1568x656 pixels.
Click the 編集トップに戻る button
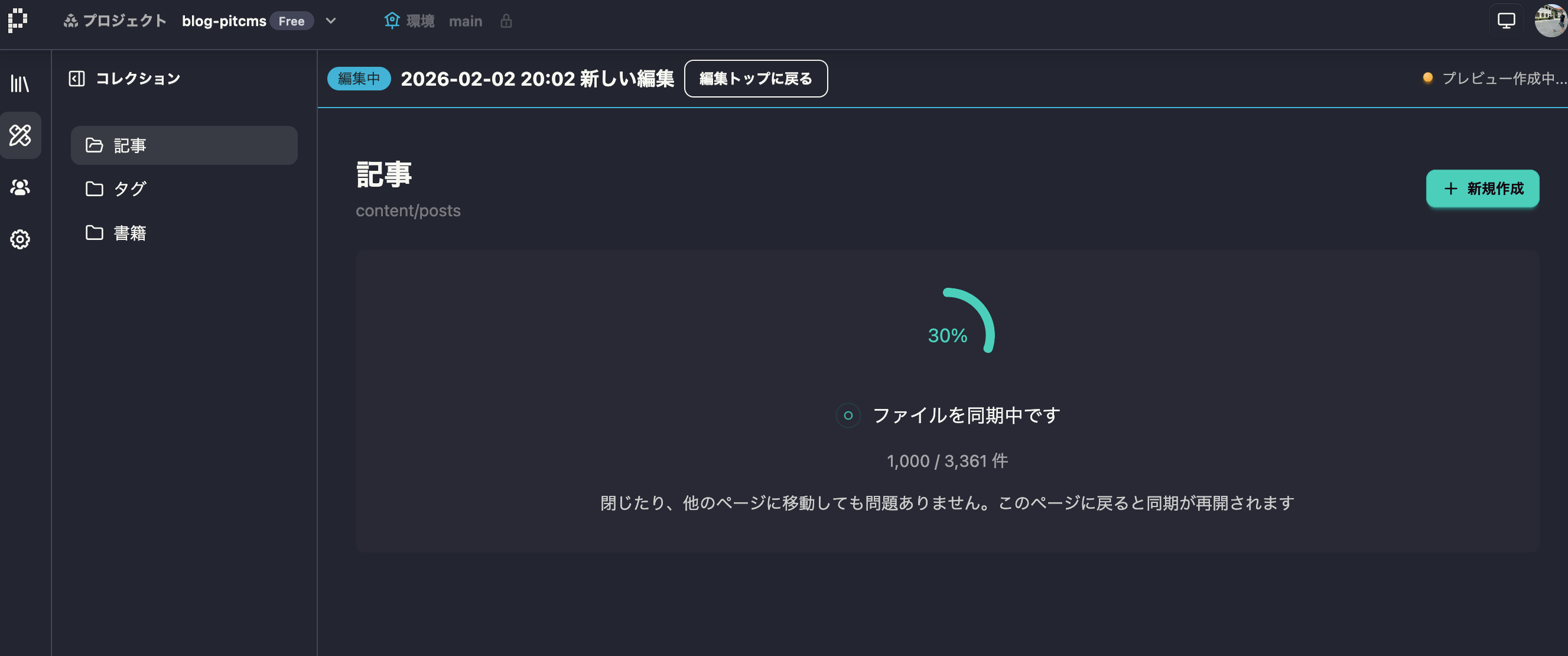[x=756, y=79]
